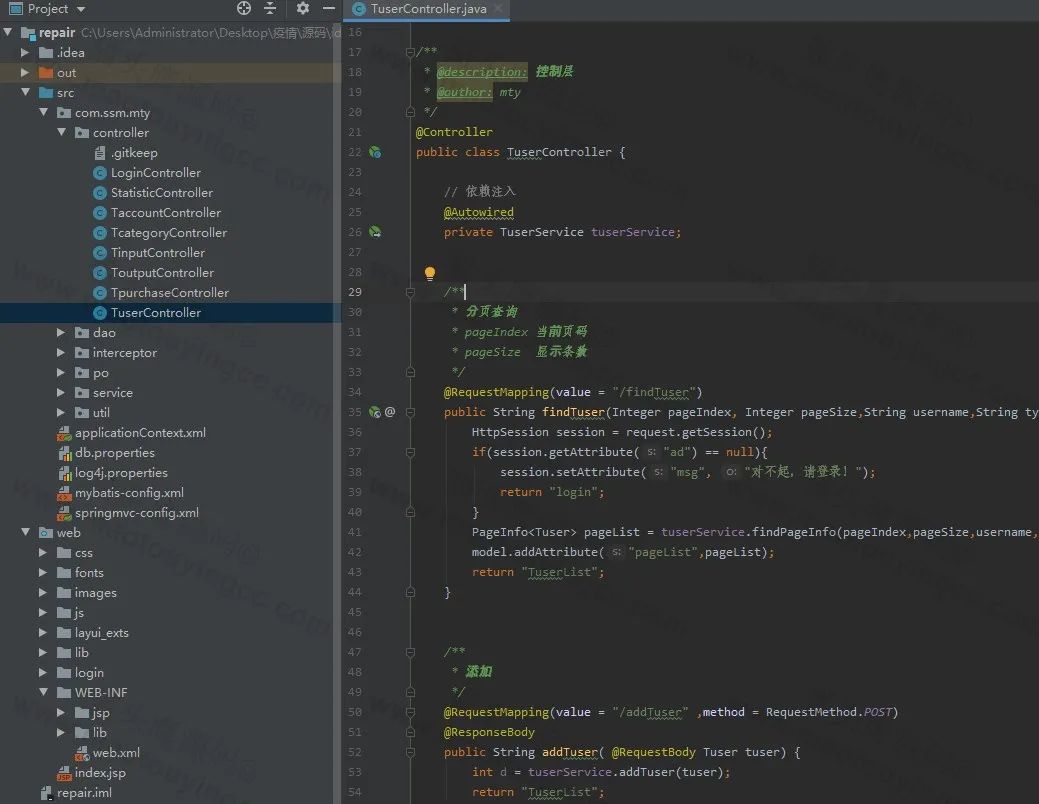
Task: Fold the Javadoc comment at line 47
Action: click(410, 652)
